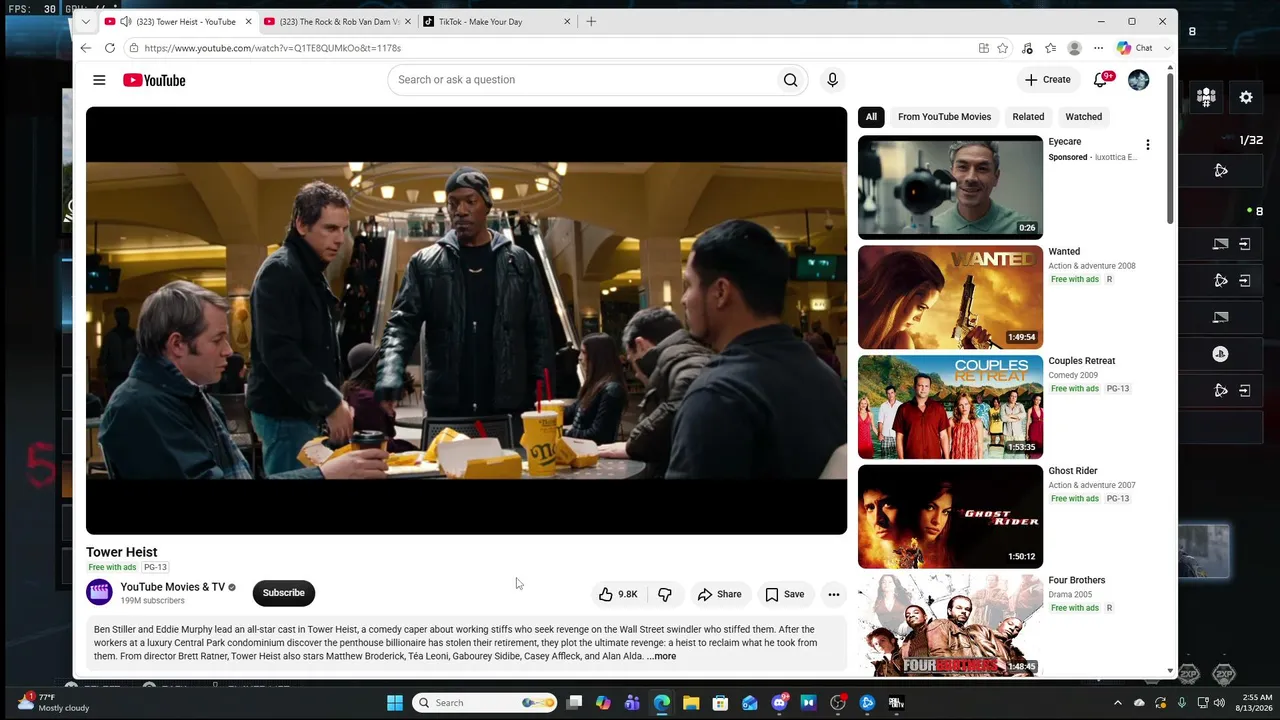Image resolution: width=1280 pixels, height=720 pixels.
Task: Save the video to a playlist
Action: click(785, 594)
